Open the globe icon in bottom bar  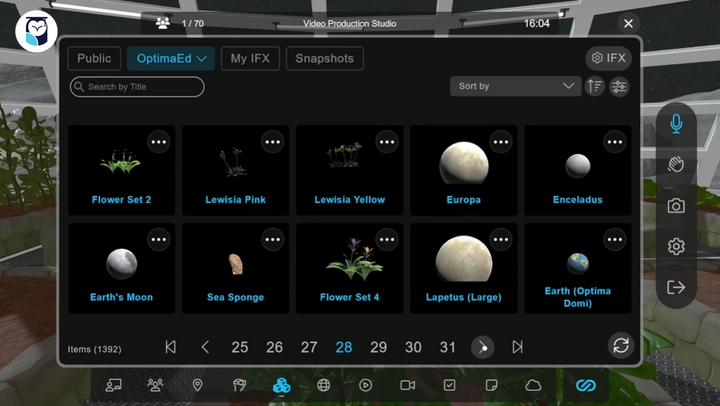coord(324,385)
